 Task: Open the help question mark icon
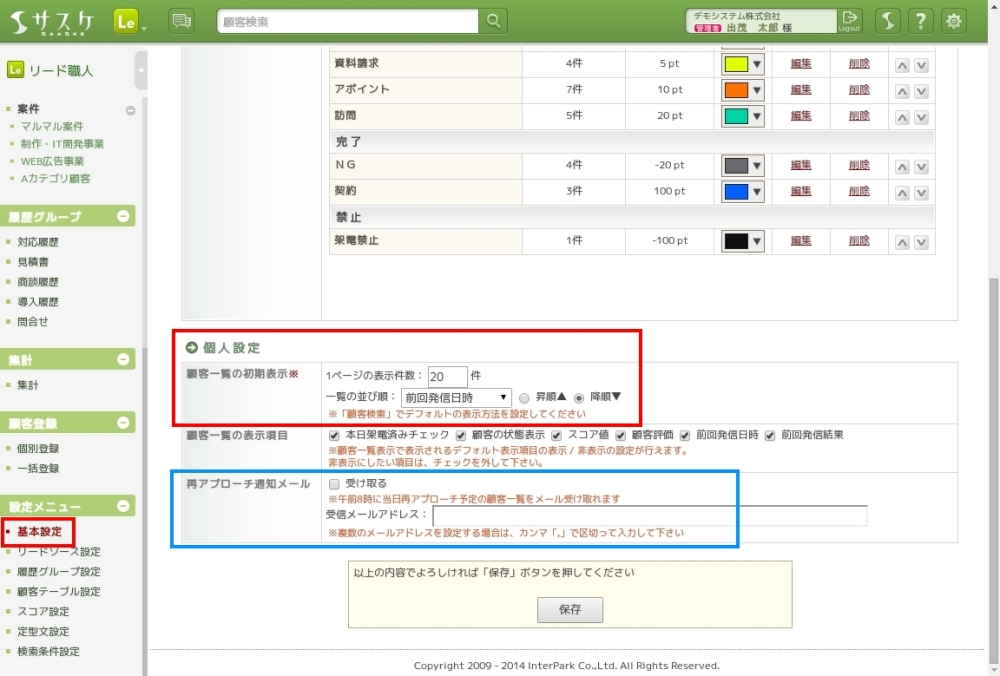[921, 21]
